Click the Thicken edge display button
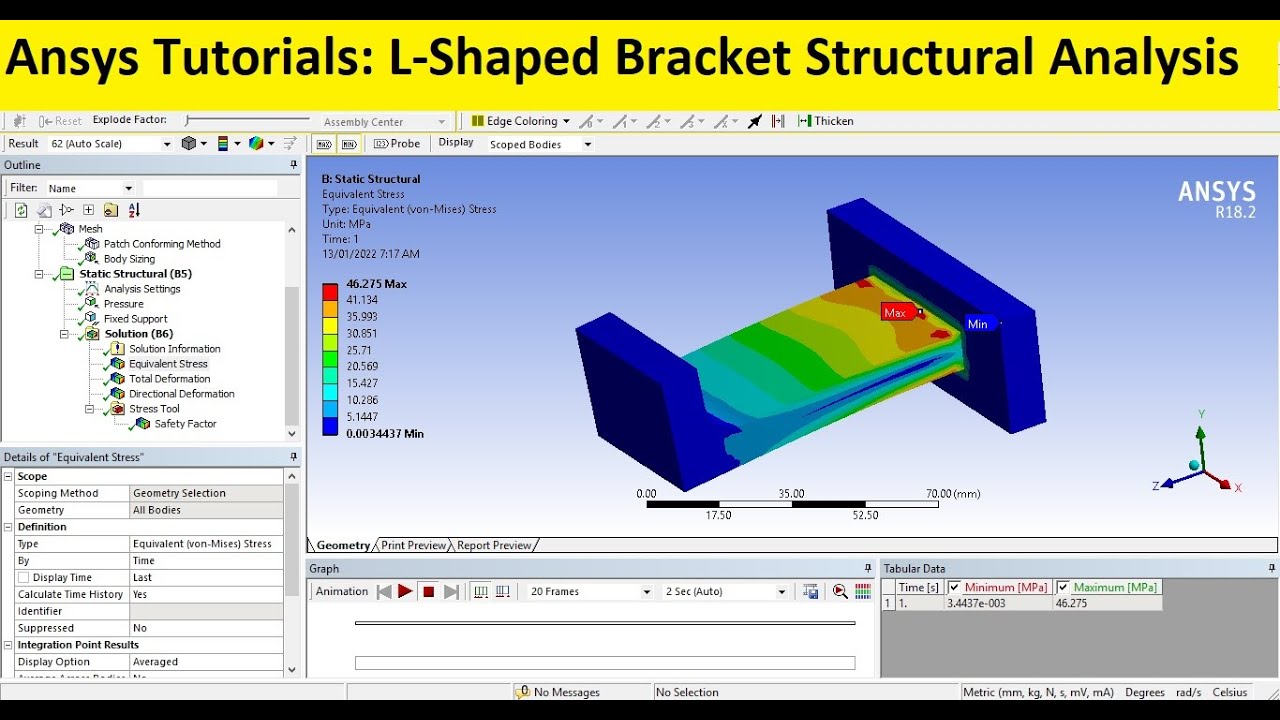 pos(825,121)
